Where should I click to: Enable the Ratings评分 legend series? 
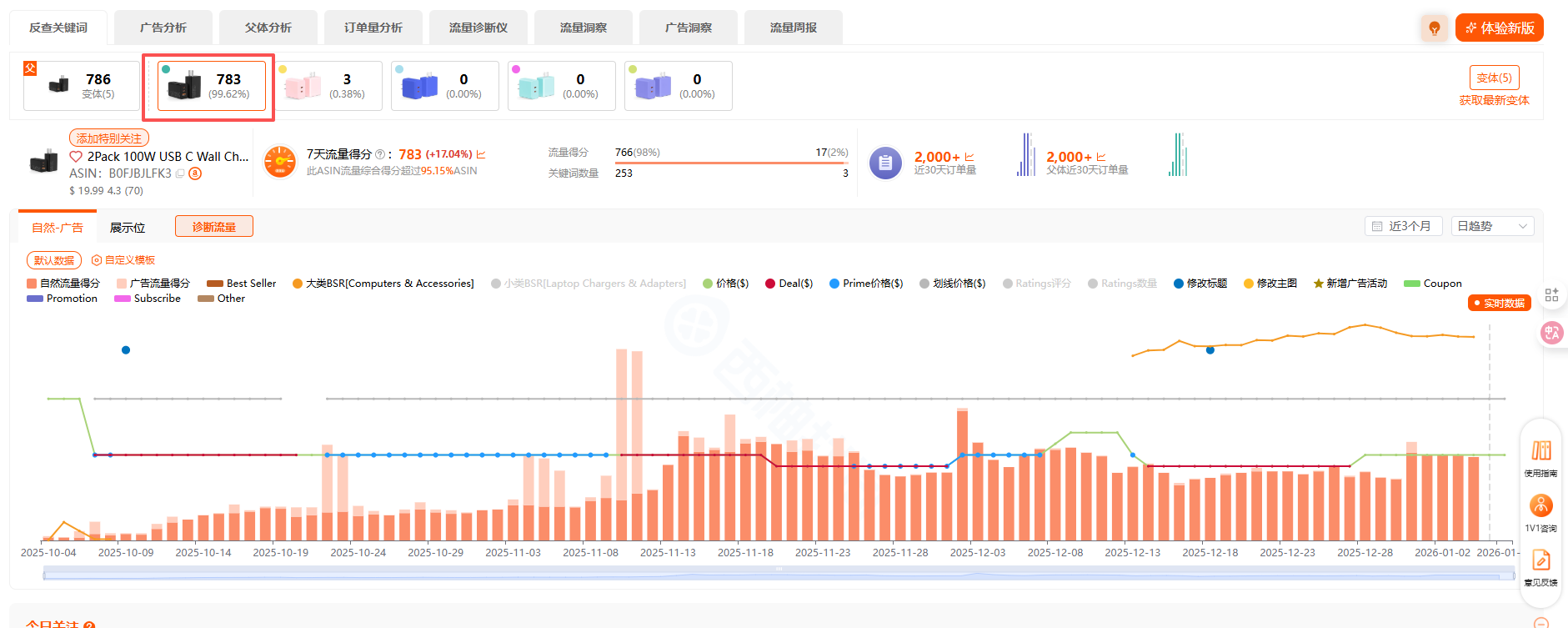point(1036,284)
